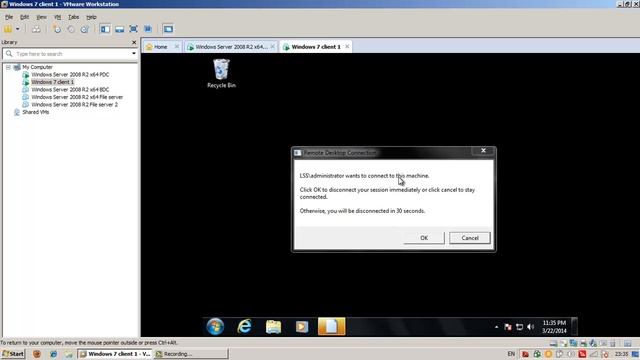Toggle the thumbnail bar view icon

[119, 29]
